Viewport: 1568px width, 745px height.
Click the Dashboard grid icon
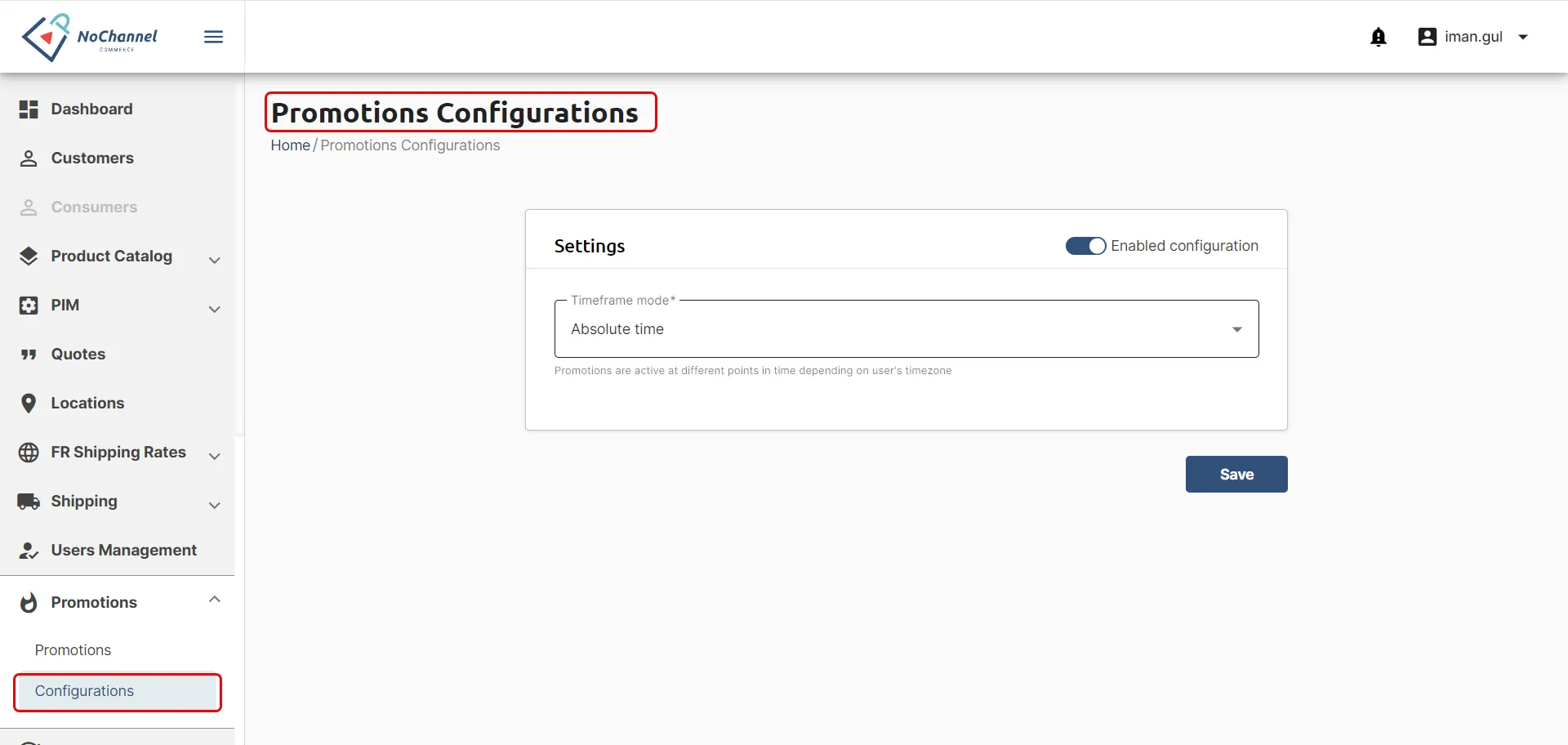point(29,109)
